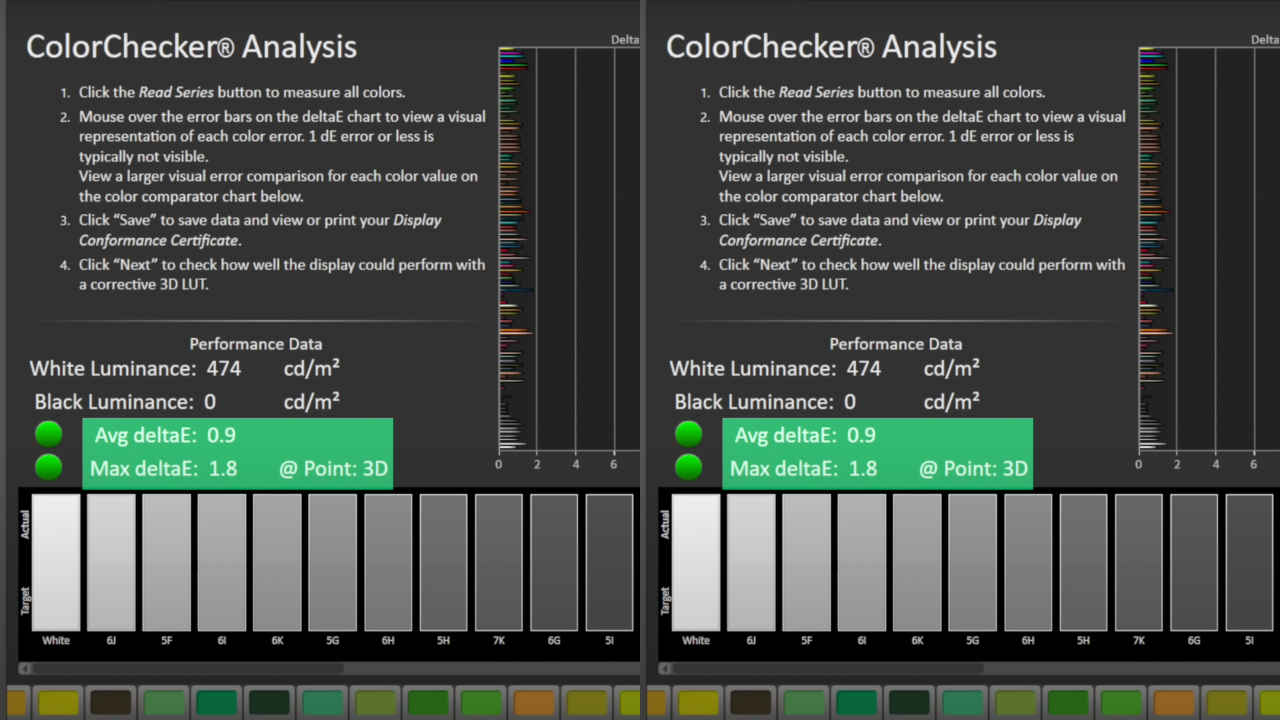Click the Max deltaE 1.8 value in right panel
This screenshot has height=720, width=1280.
(863, 469)
